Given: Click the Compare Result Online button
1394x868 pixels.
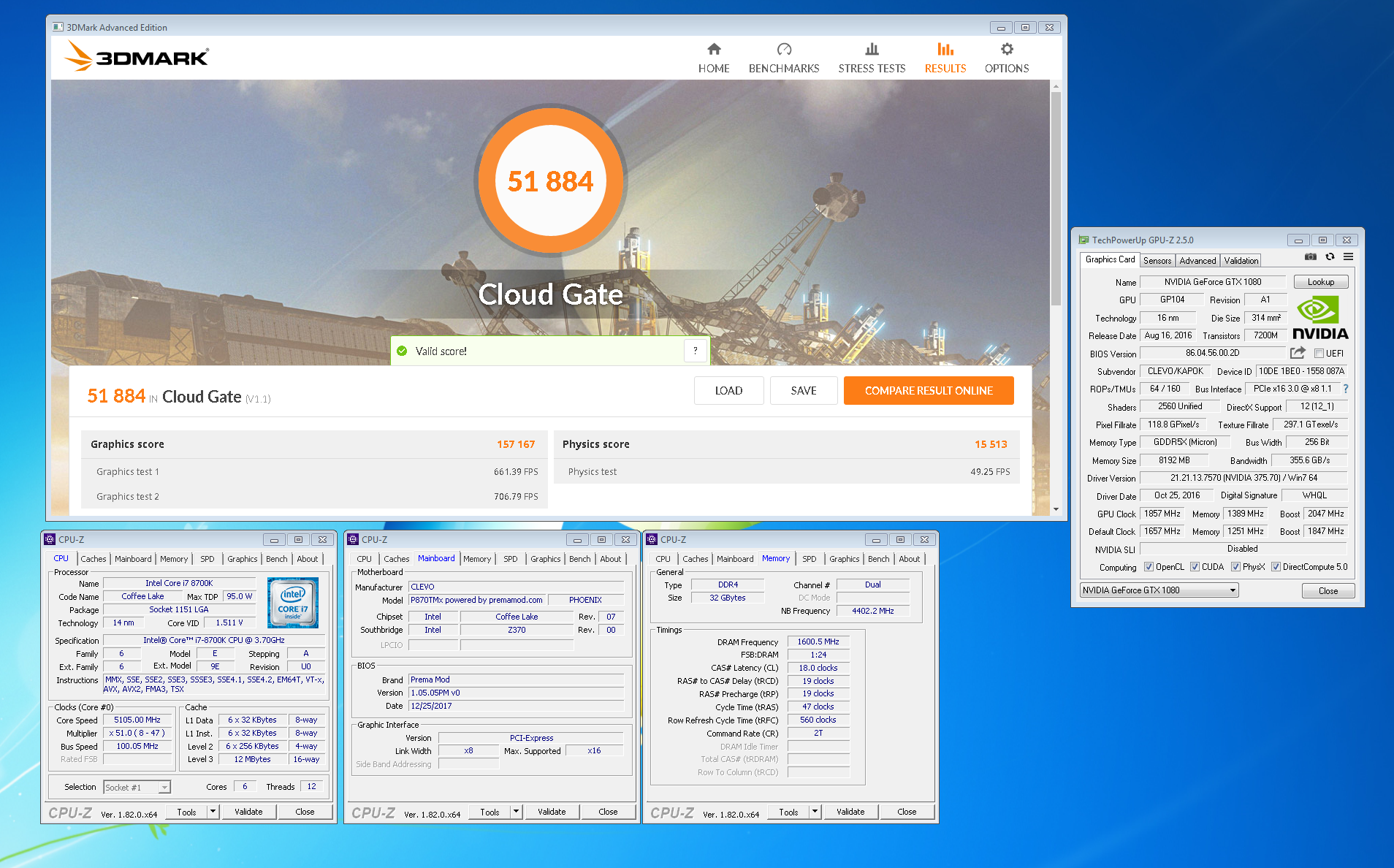Looking at the screenshot, I should 929,391.
